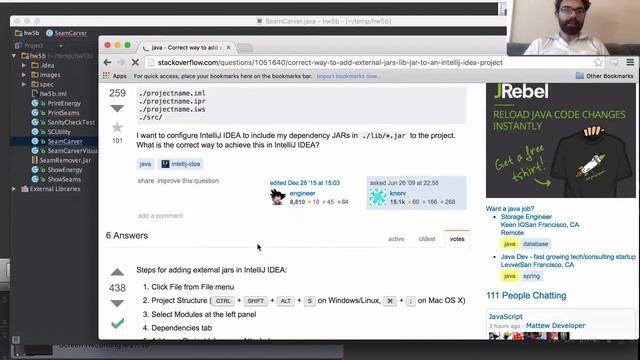Downvote the answer with 438 votes
The image size is (640, 360).
tap(117, 303)
